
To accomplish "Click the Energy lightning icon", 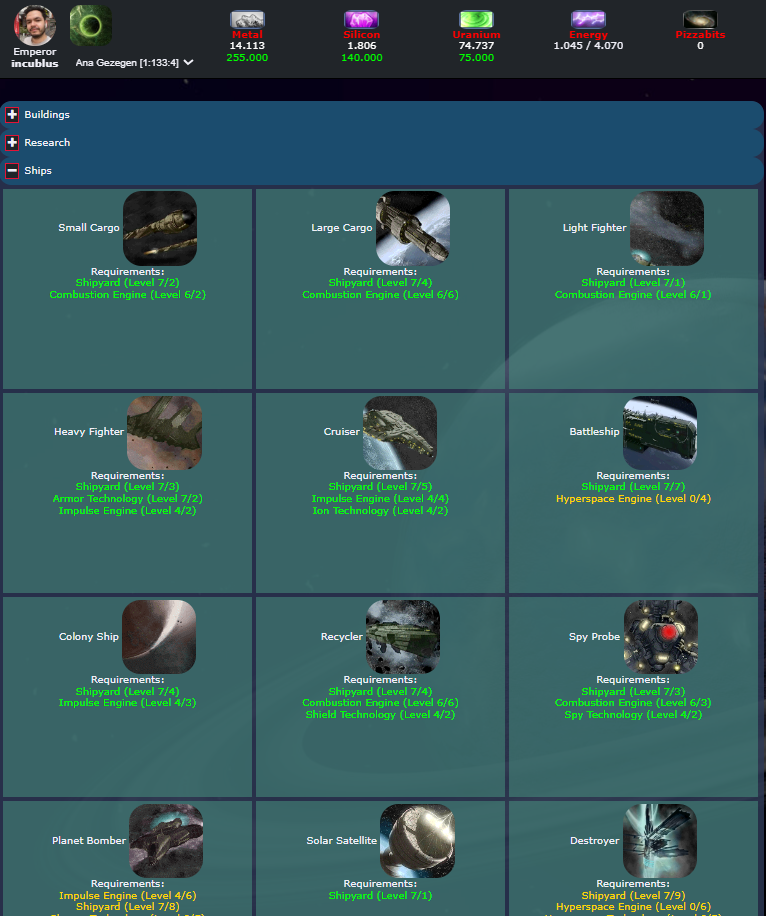I will [588, 20].
